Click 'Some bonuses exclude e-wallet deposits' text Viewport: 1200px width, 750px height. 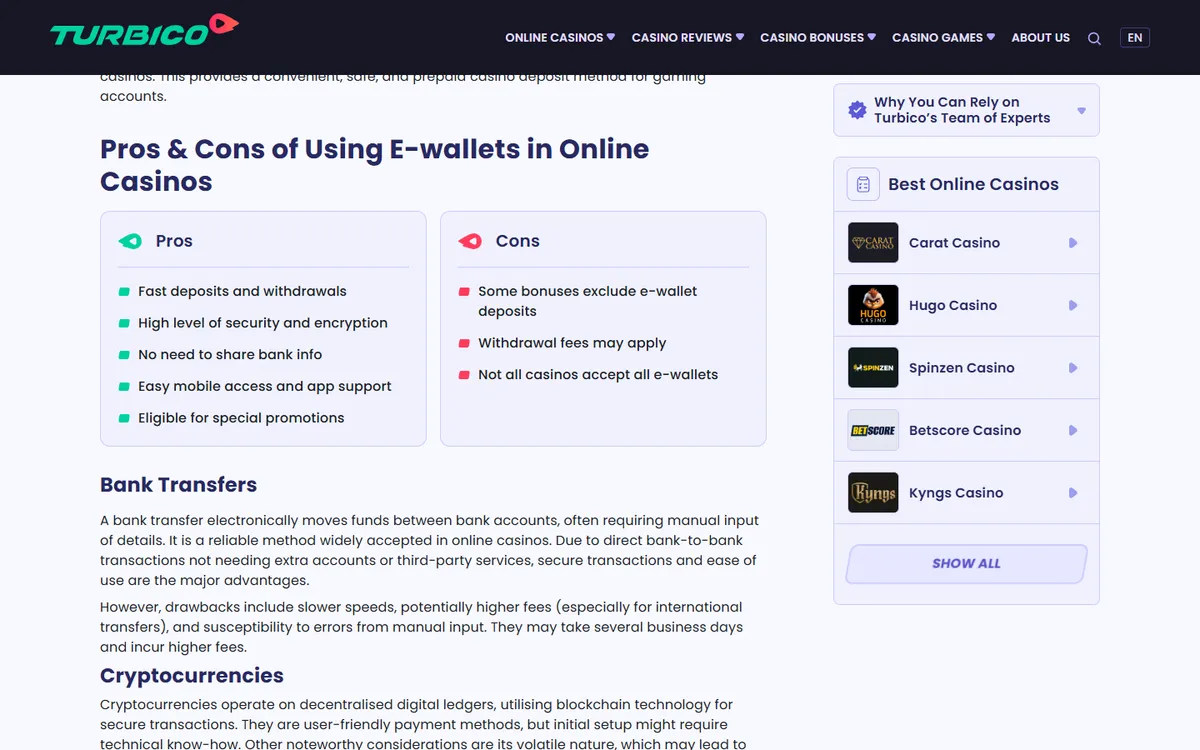(x=588, y=301)
